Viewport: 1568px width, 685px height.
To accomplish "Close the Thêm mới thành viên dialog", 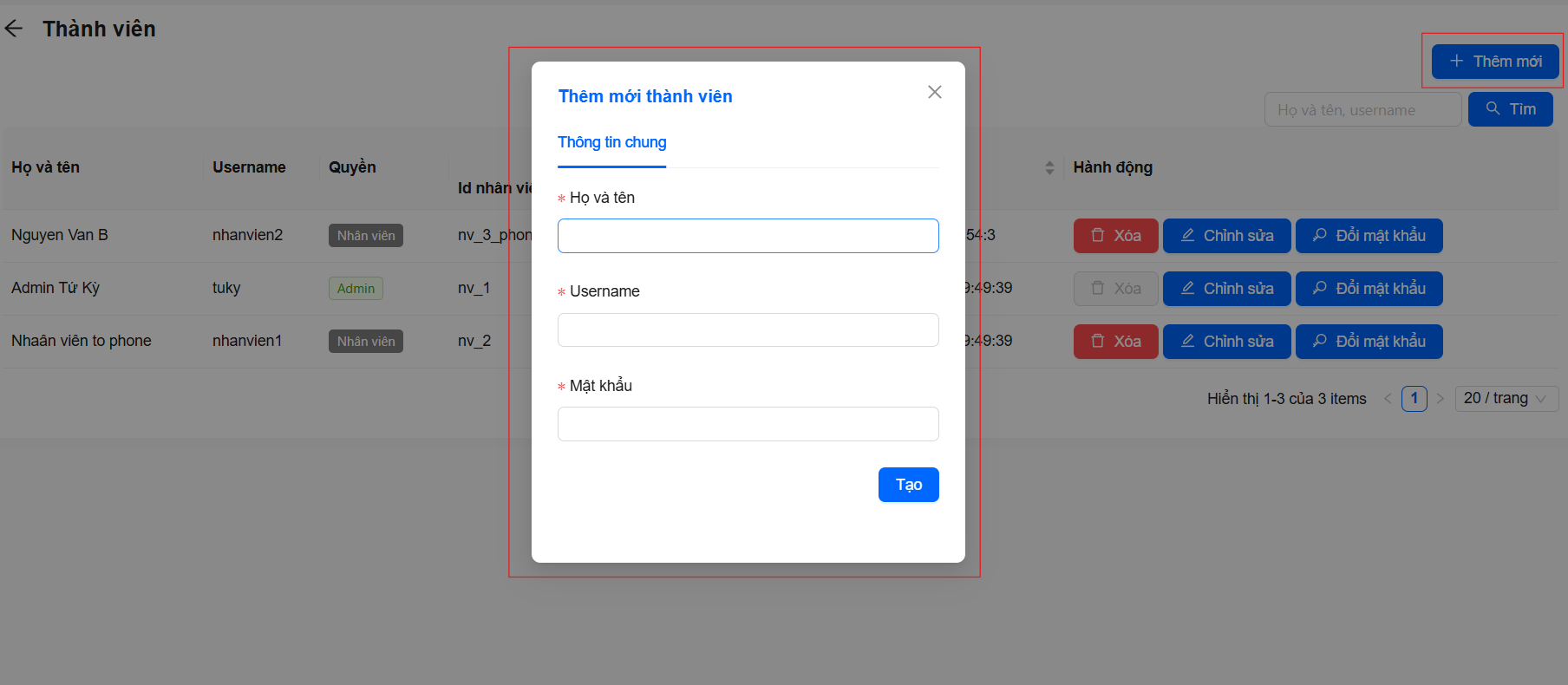I will pos(934,92).
